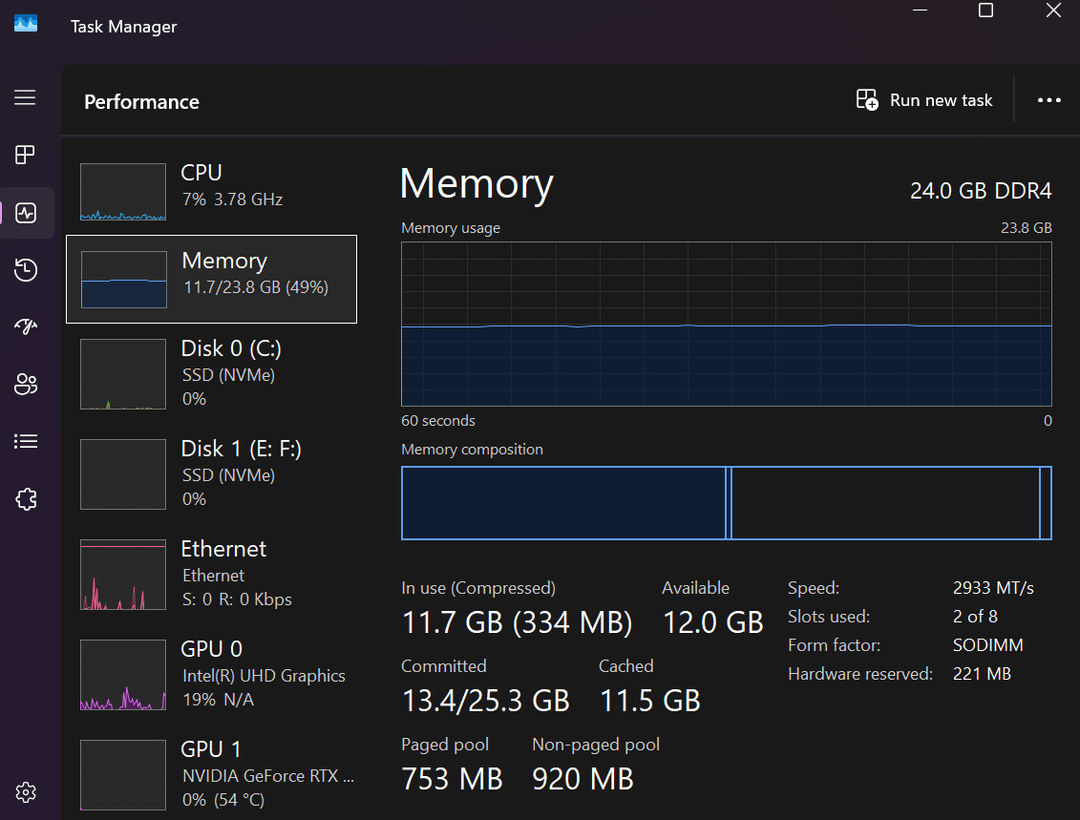Select CPU performance item
Image resolution: width=1080 pixels, height=820 pixels.
click(211, 191)
